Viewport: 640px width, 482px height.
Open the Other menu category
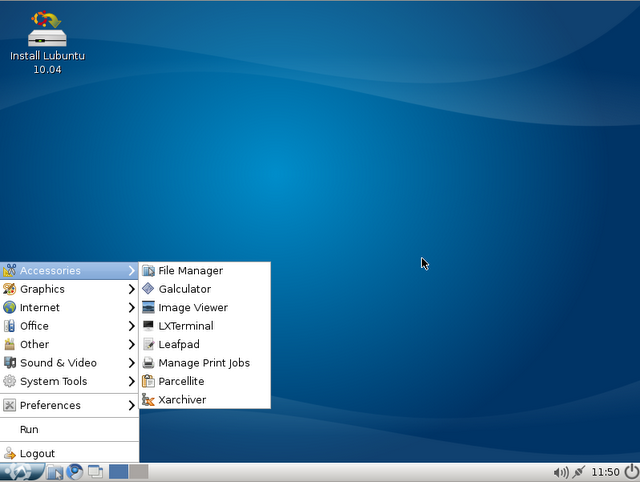[x=69, y=344]
